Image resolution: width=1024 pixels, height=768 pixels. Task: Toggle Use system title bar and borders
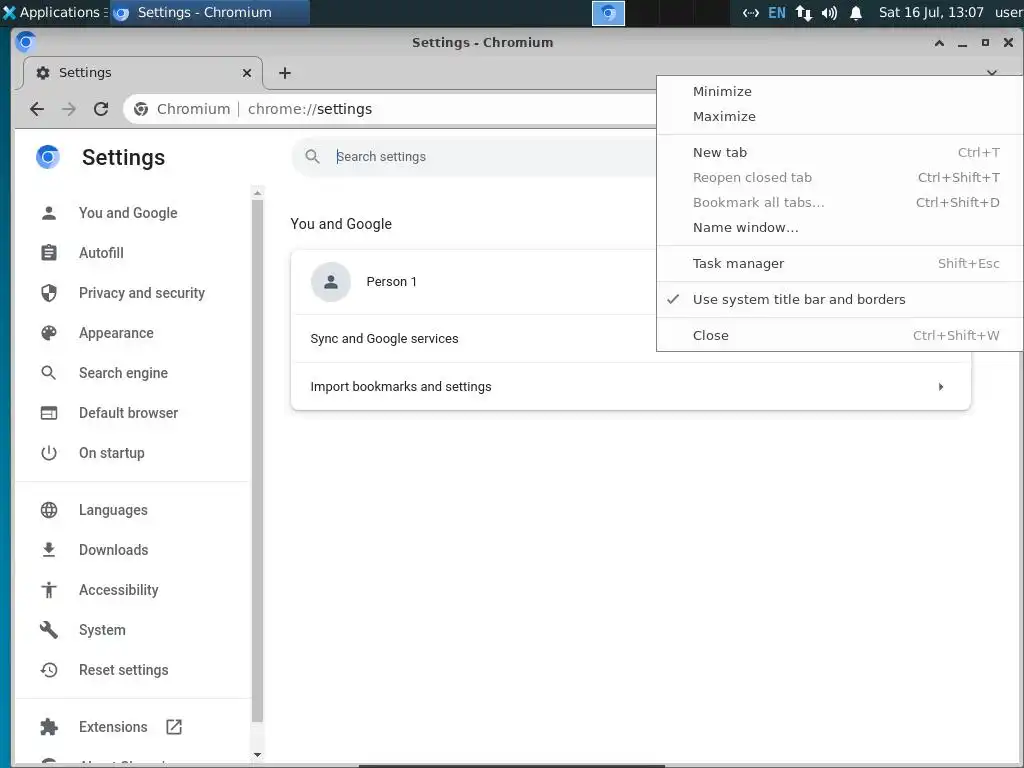840,300
